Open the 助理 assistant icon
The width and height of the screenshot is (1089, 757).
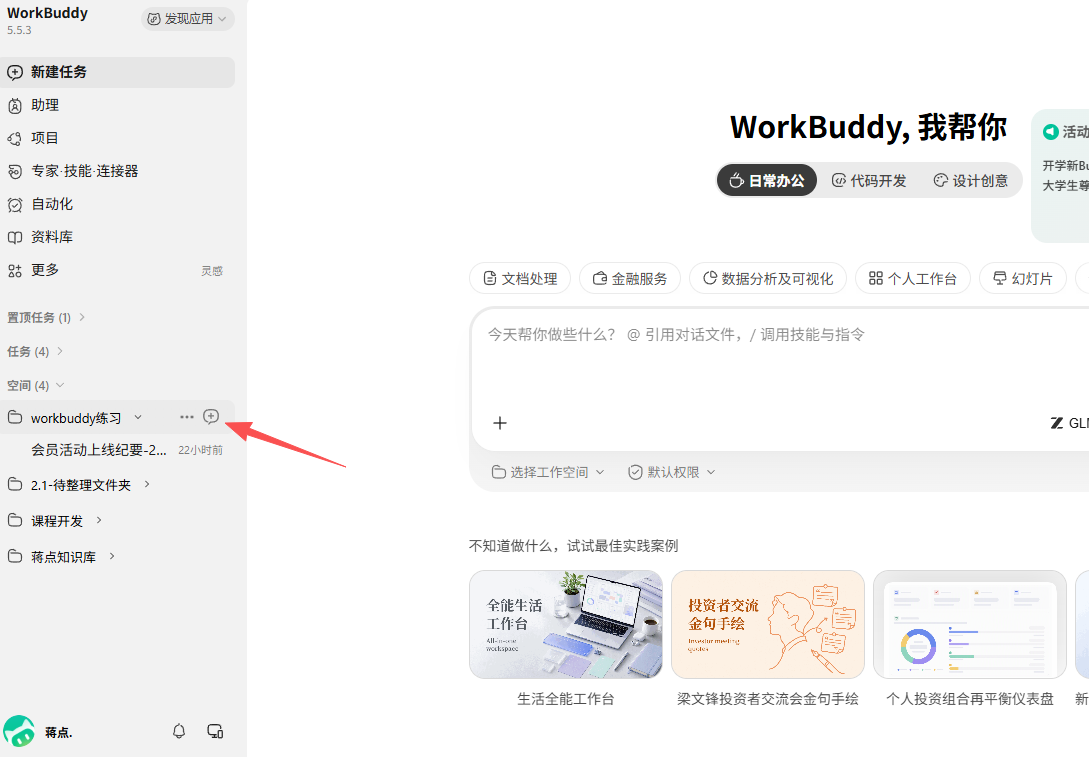coord(15,106)
